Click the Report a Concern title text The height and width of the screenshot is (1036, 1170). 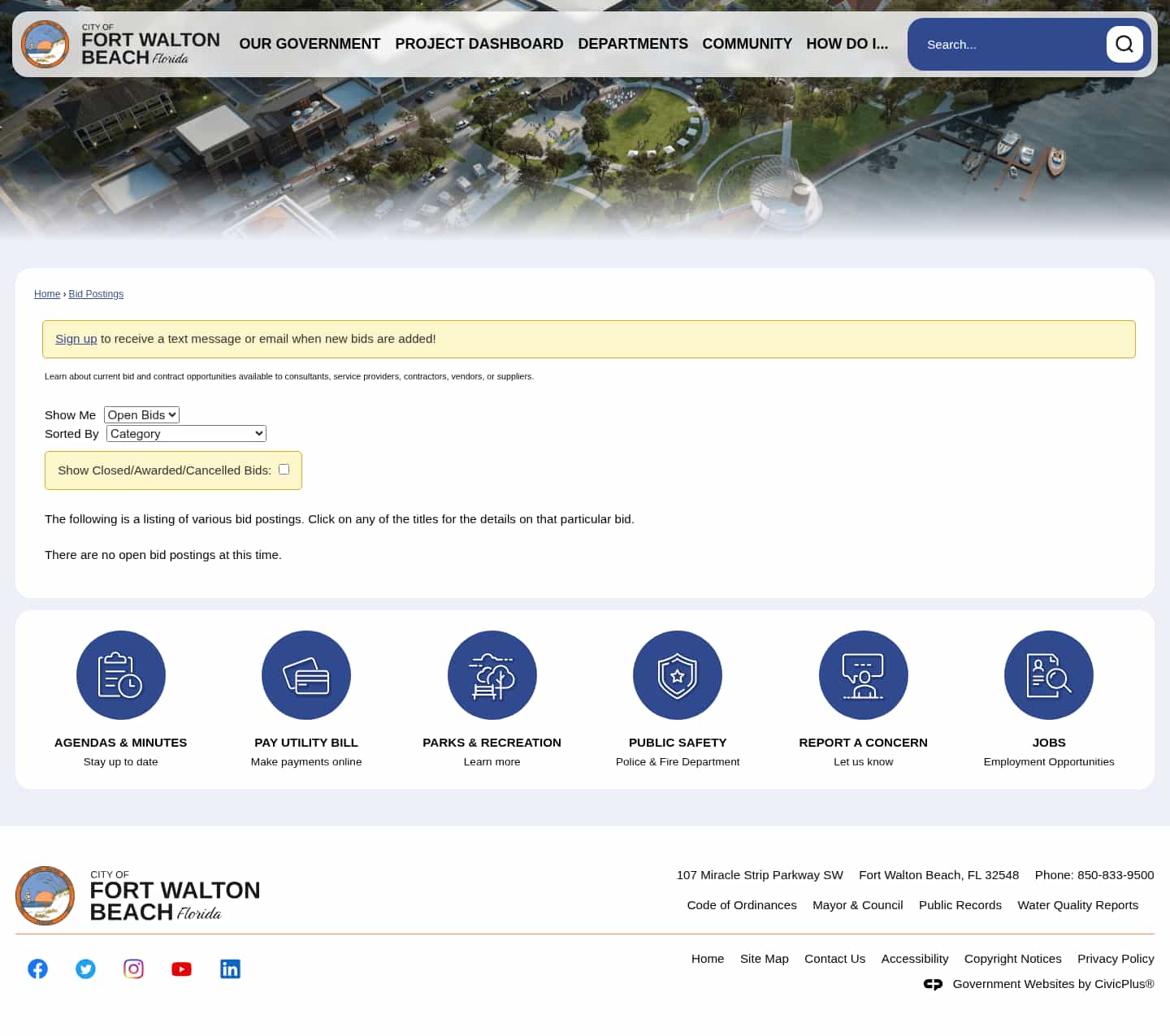coord(863,743)
